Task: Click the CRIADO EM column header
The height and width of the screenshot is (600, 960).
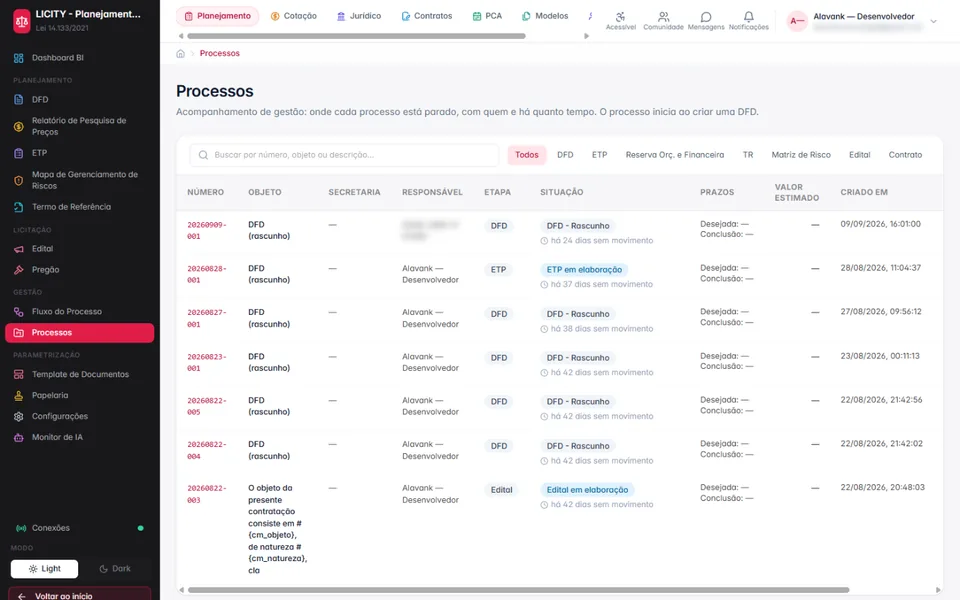Action: [864, 192]
